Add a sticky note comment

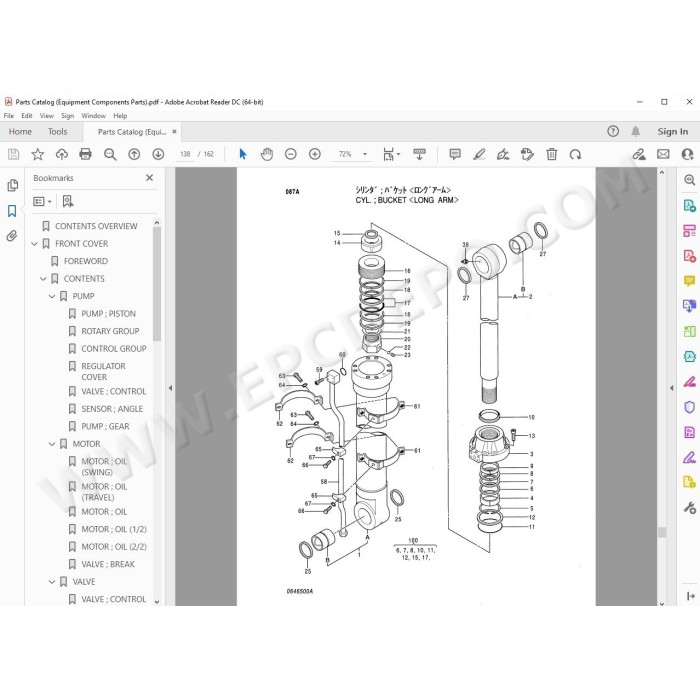coord(455,154)
